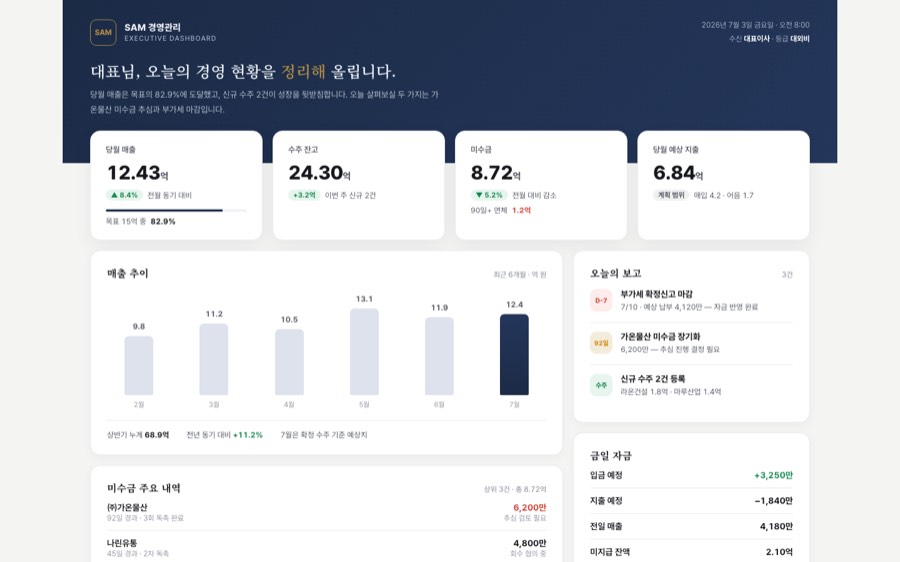Select the 4월 sales bar in chart
This screenshot has width=900, height=562.
pos(289,362)
